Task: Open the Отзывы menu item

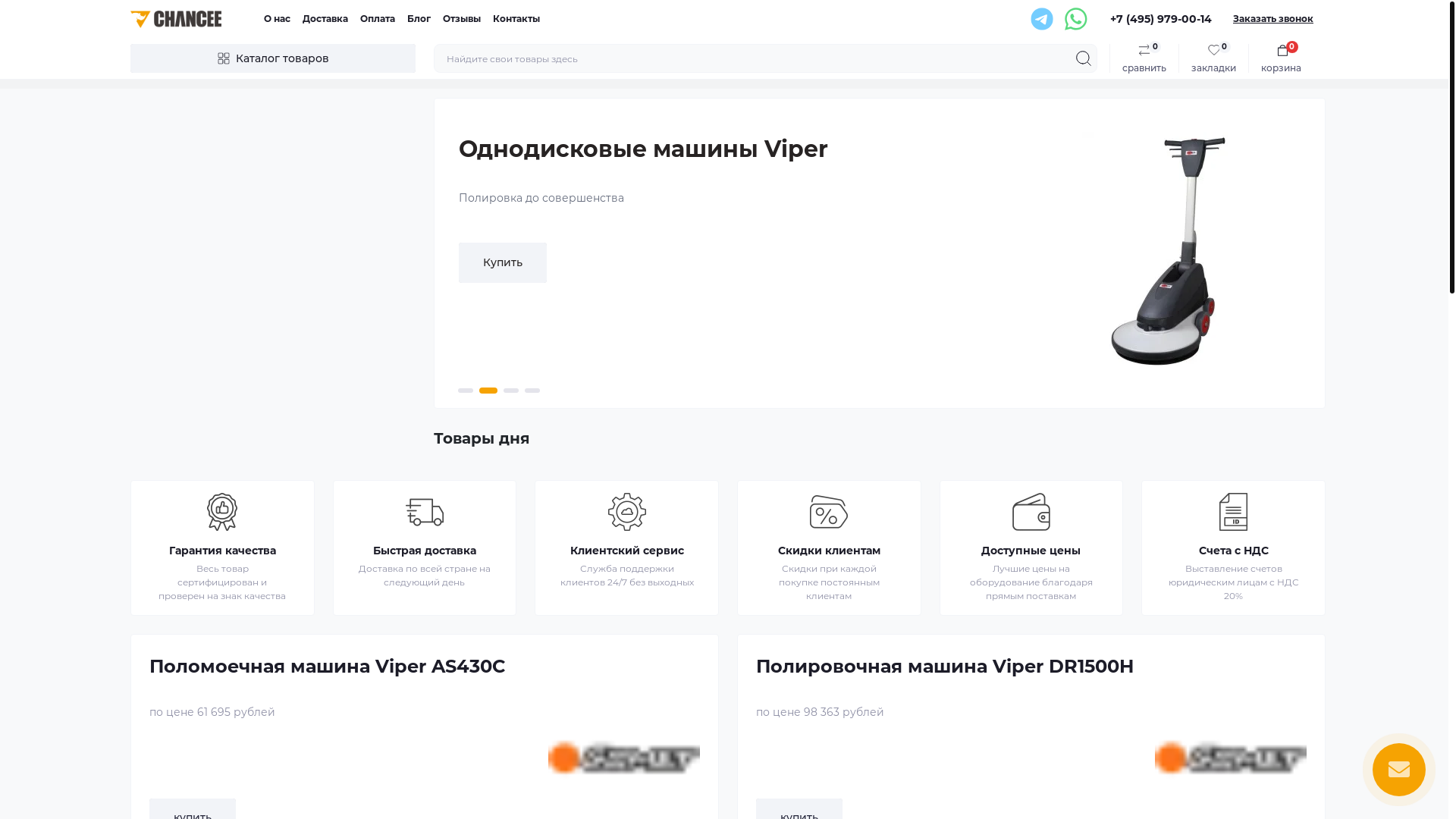Action: (462, 19)
